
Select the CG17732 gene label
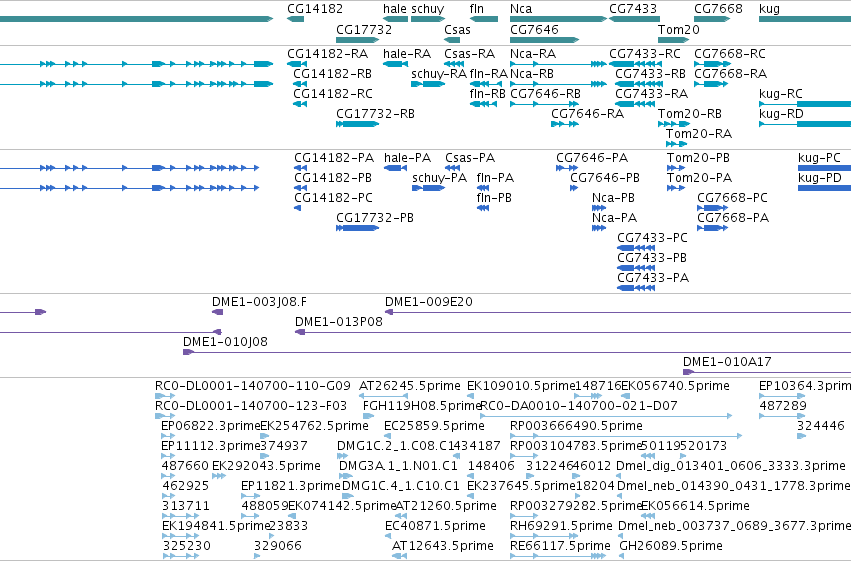click(364, 29)
